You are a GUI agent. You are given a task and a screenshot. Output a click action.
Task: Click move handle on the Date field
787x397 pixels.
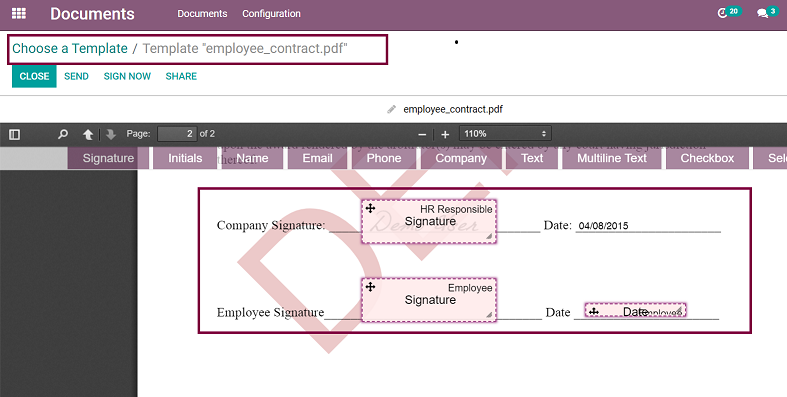[594, 311]
